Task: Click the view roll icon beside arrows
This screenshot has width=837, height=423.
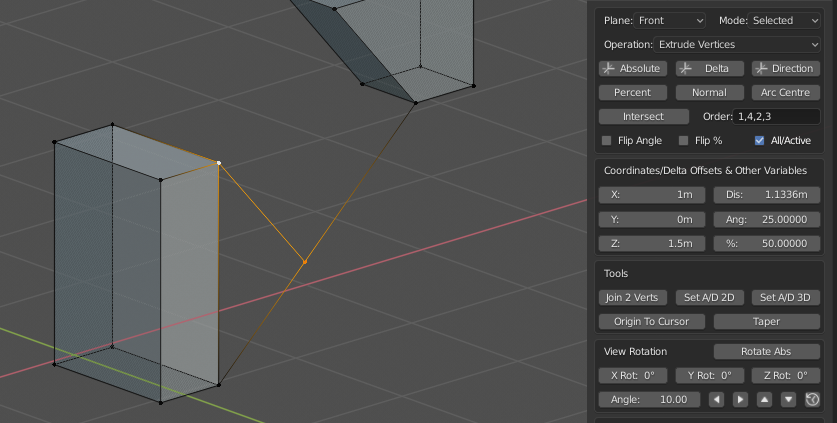Action: (x=812, y=400)
